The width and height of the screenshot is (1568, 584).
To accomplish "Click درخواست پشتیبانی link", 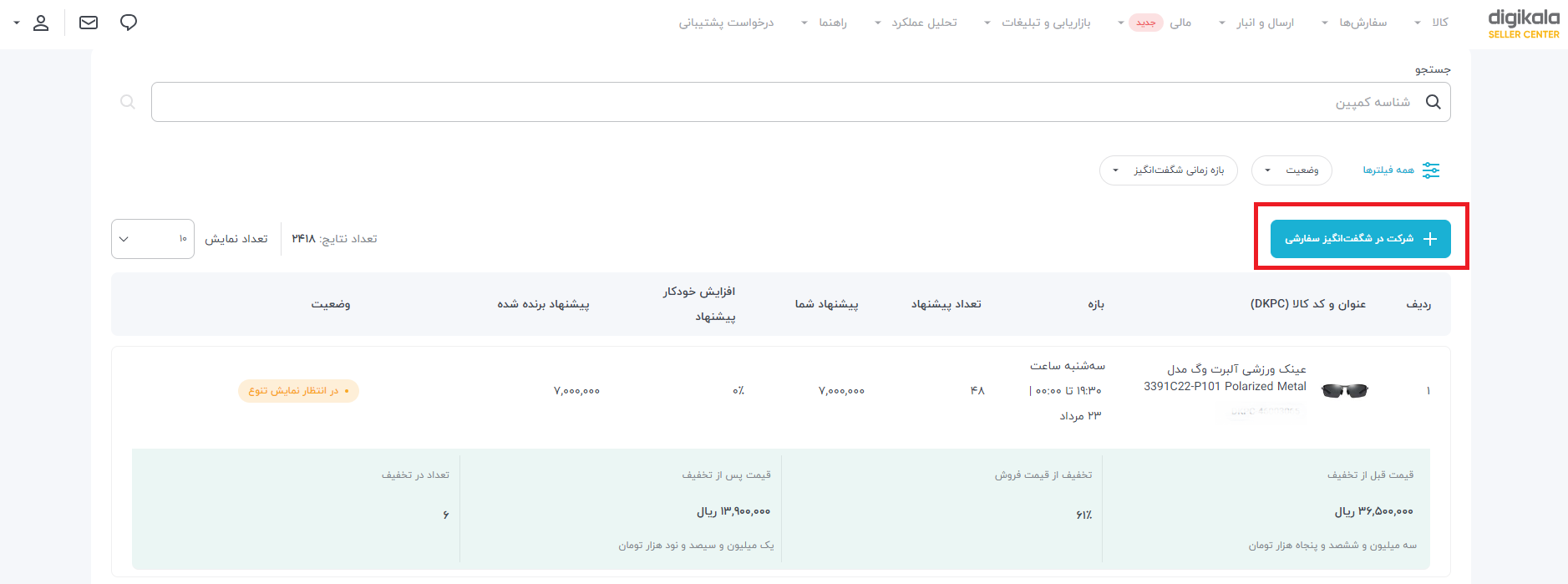I will click(x=726, y=23).
